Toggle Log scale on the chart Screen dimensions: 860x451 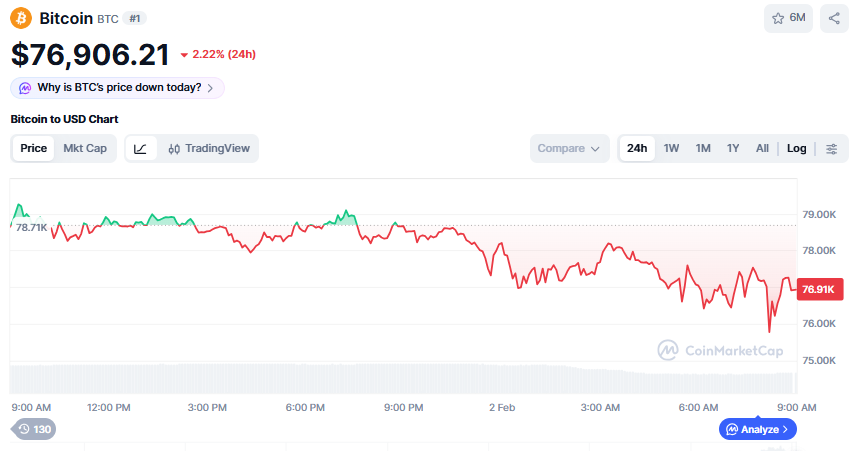tap(796, 148)
